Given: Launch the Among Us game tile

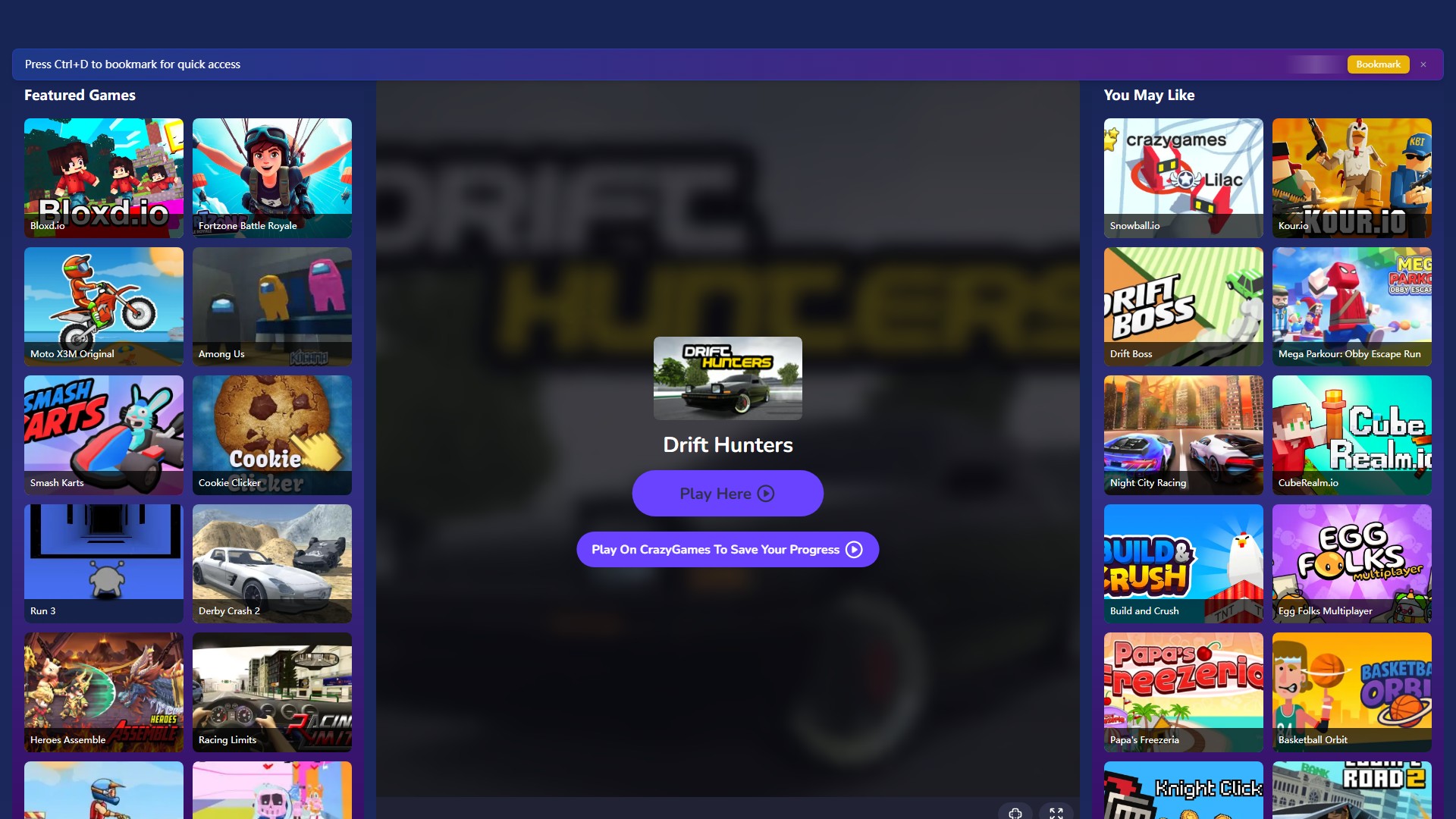Looking at the screenshot, I should (x=272, y=306).
